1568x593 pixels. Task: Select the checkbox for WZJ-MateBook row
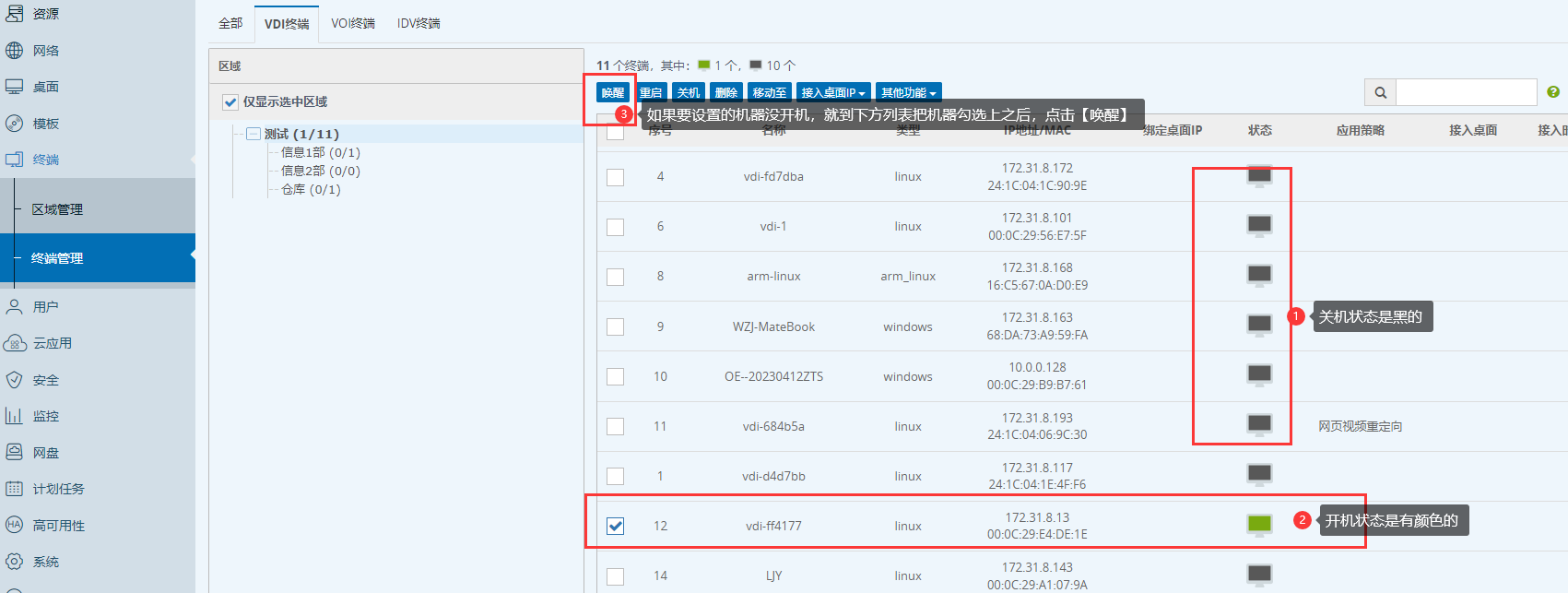click(x=616, y=326)
